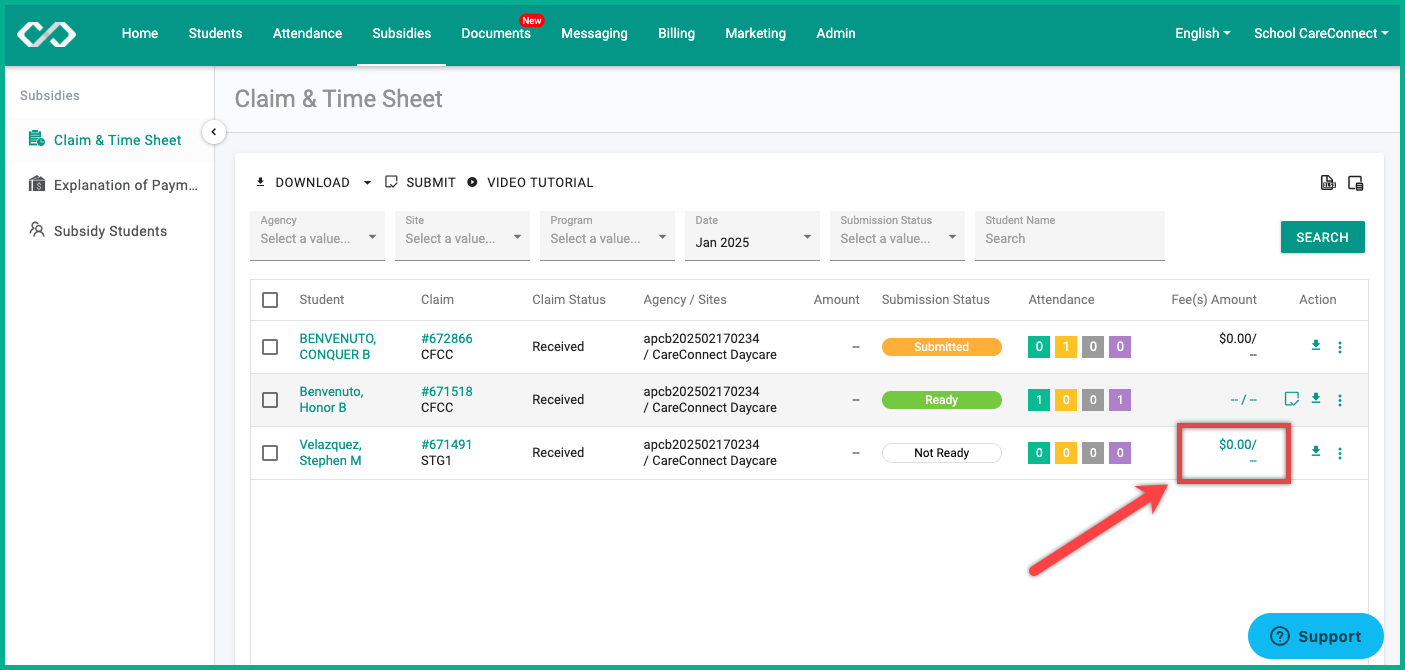Click the column settings icon
This screenshot has width=1405, height=670.
click(1356, 183)
